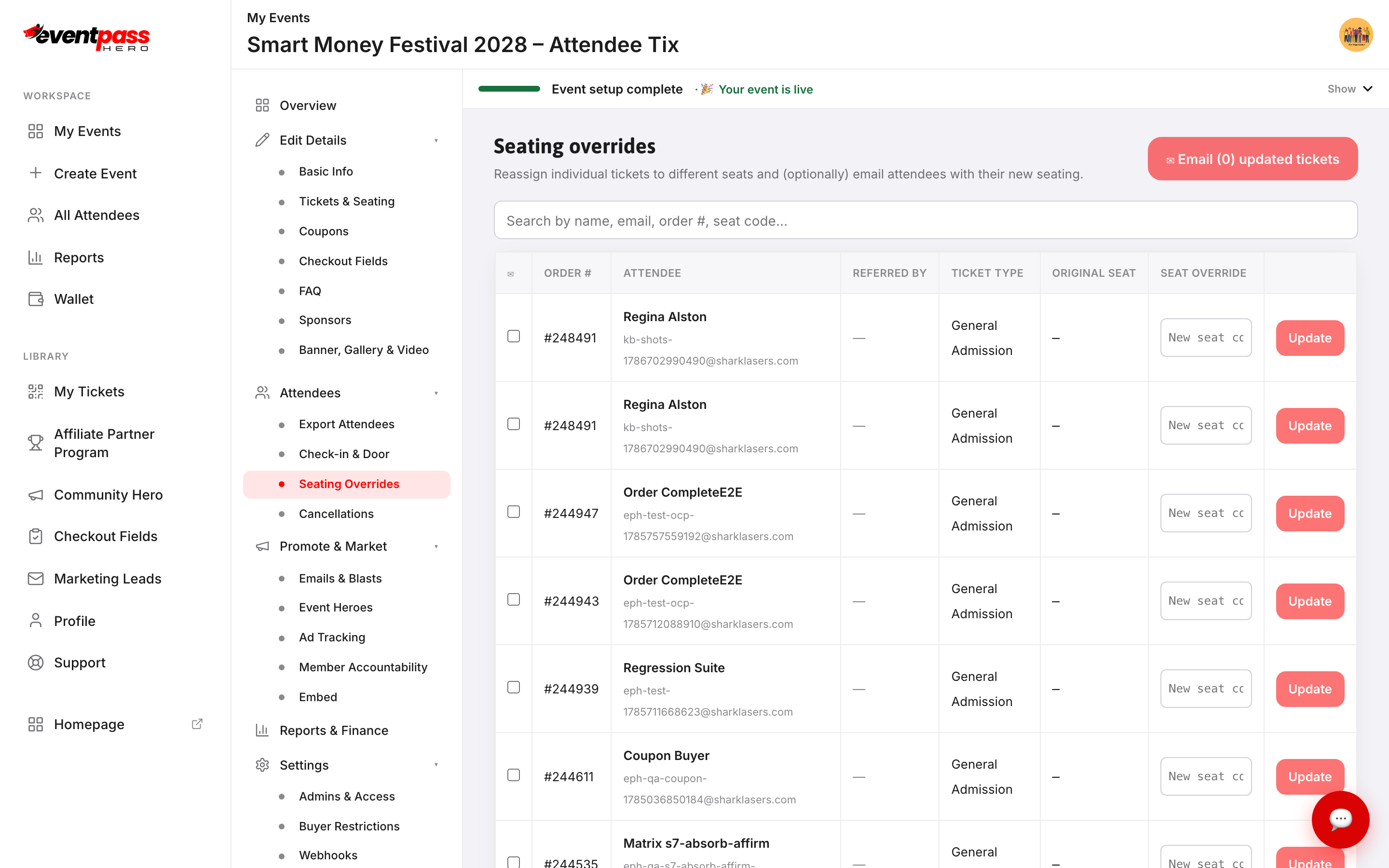The image size is (1389, 868).
Task: Go to Check-in & Door
Action: click(x=347, y=454)
